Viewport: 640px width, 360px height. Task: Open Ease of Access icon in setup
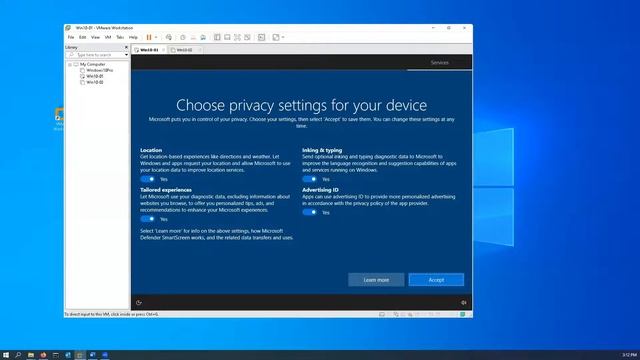[139, 302]
